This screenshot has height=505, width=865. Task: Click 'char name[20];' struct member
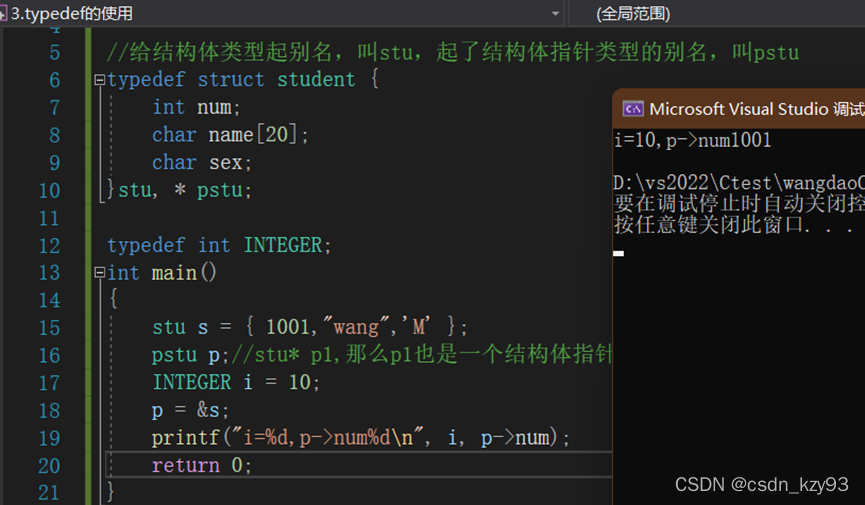(x=230, y=135)
